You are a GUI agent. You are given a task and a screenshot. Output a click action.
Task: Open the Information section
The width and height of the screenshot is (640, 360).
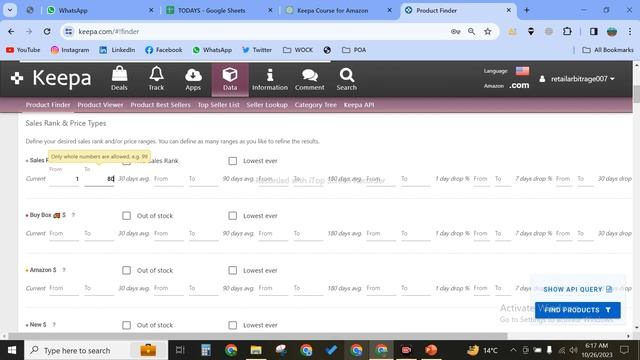click(270, 78)
